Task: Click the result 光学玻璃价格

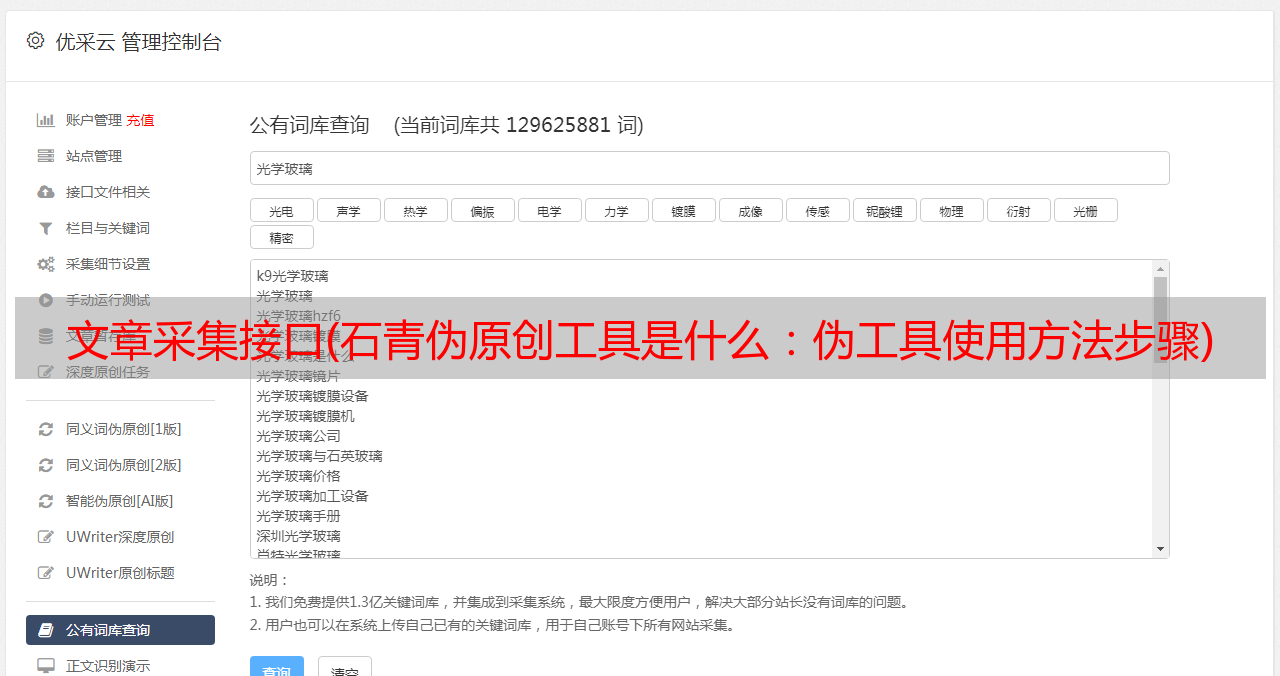Action: coord(298,476)
